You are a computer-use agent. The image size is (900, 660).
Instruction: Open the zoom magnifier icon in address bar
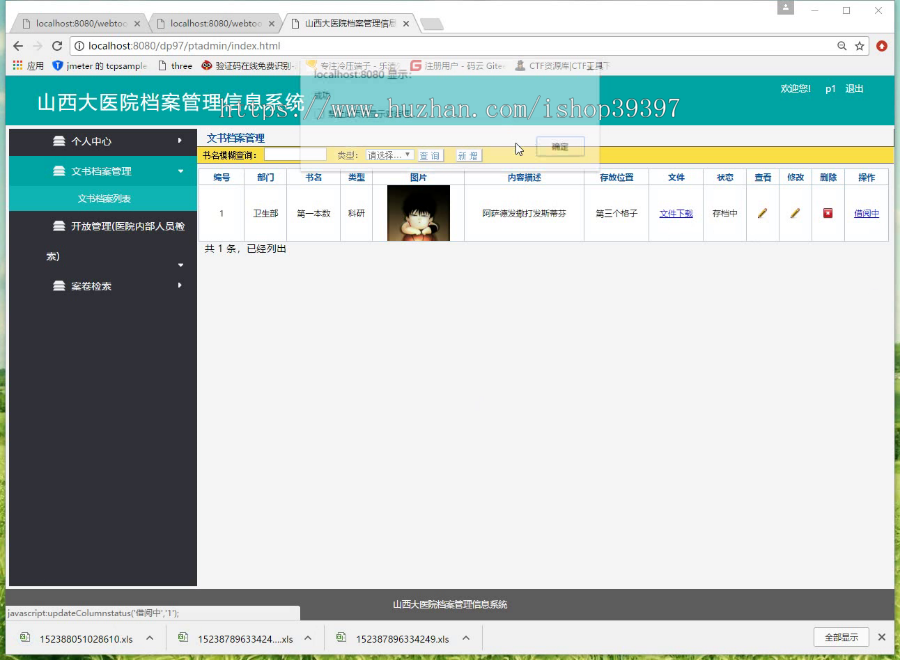[x=841, y=46]
